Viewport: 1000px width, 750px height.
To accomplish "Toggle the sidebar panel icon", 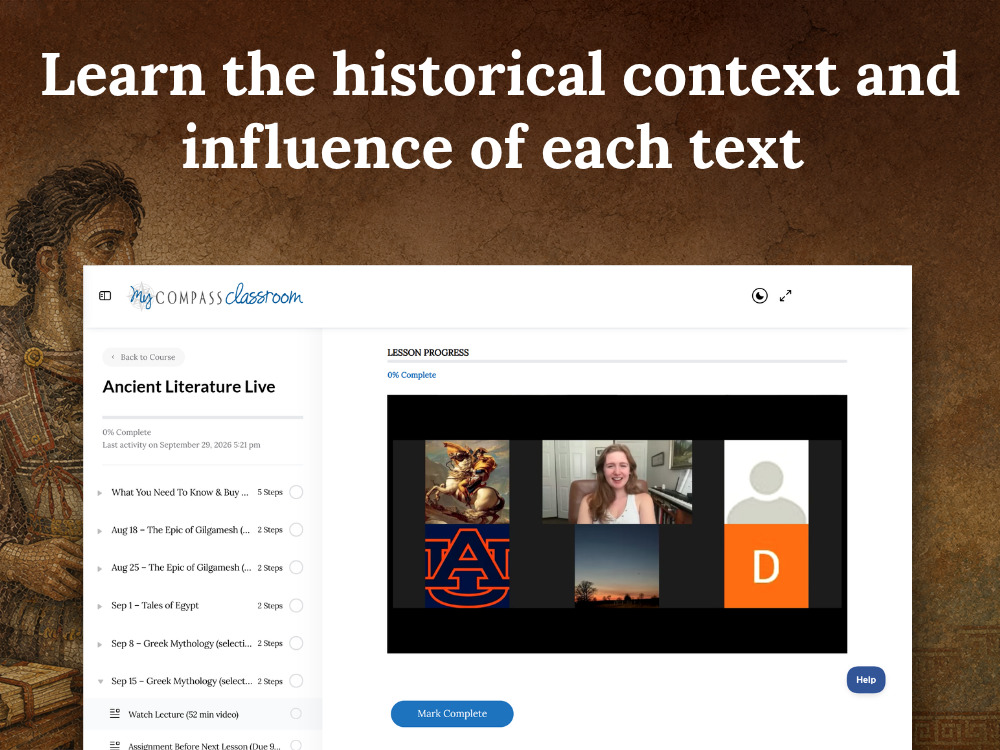I will tap(105, 296).
